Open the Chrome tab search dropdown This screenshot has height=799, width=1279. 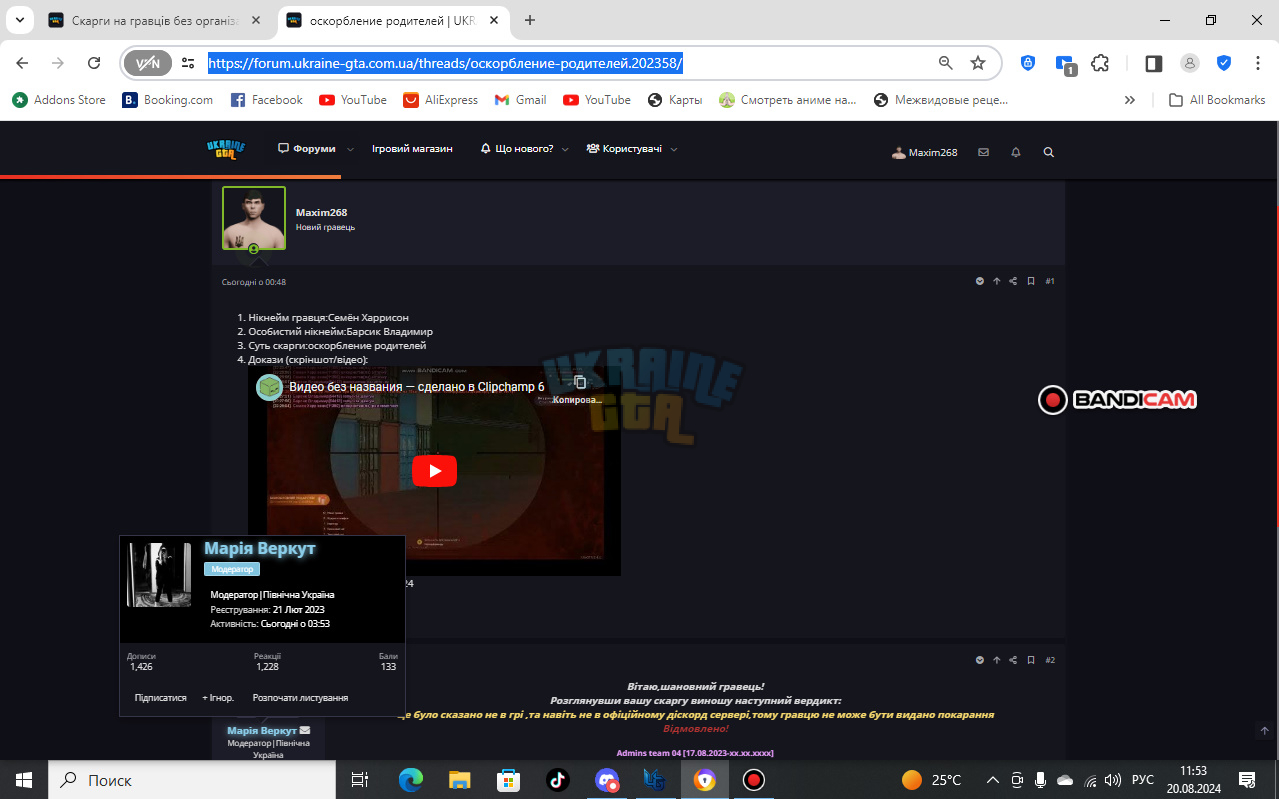pyautogui.click(x=19, y=20)
